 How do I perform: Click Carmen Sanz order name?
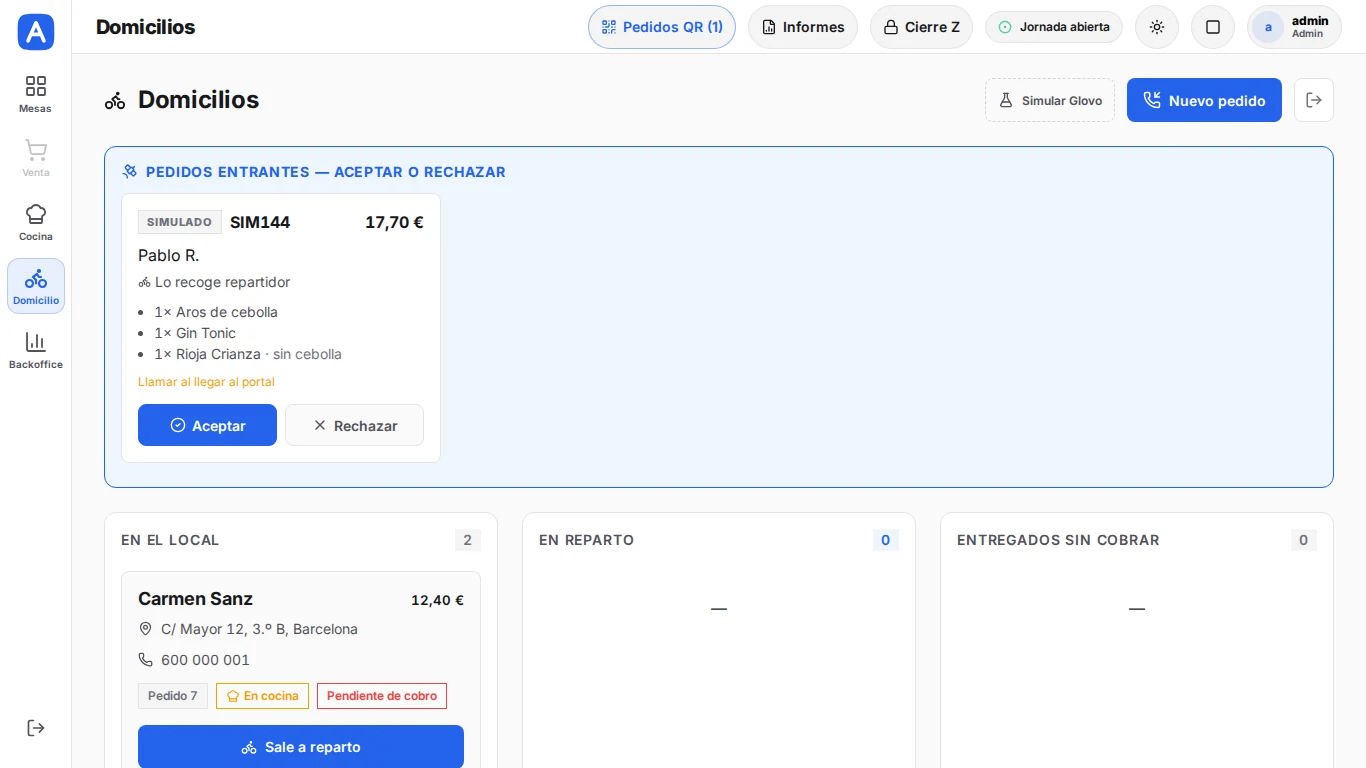tap(195, 599)
